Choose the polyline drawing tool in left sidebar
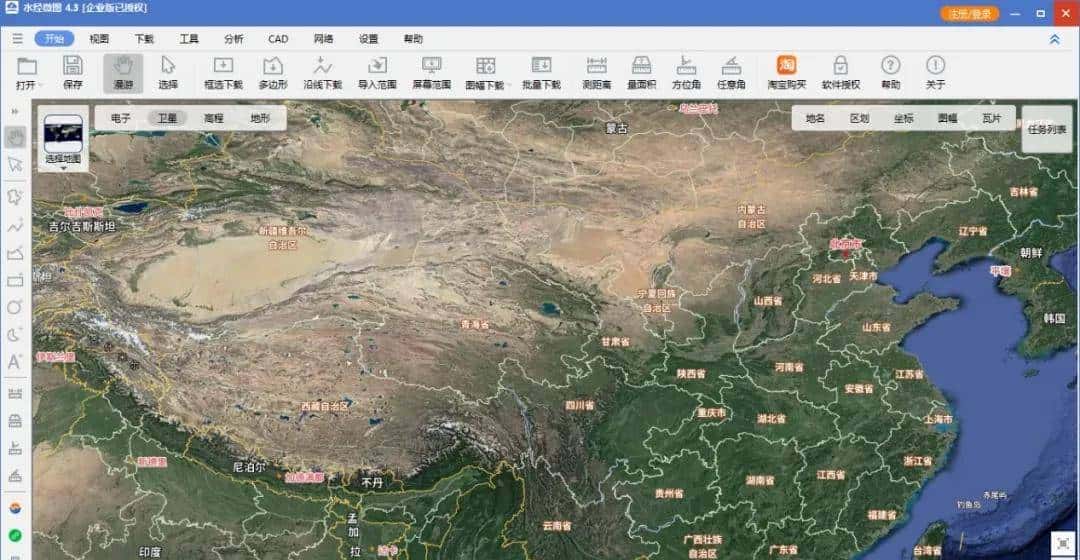Image resolution: width=1080 pixels, height=560 pixels. pyautogui.click(x=15, y=226)
